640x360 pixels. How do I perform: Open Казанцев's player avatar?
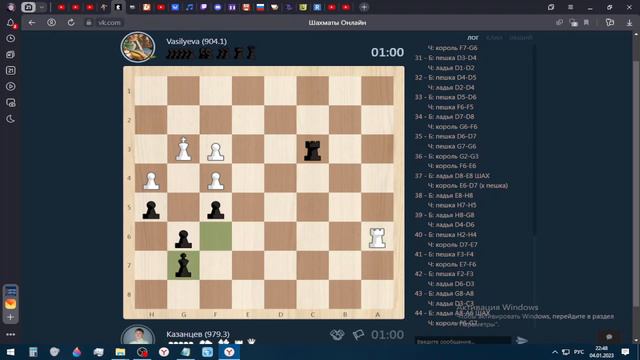138,336
